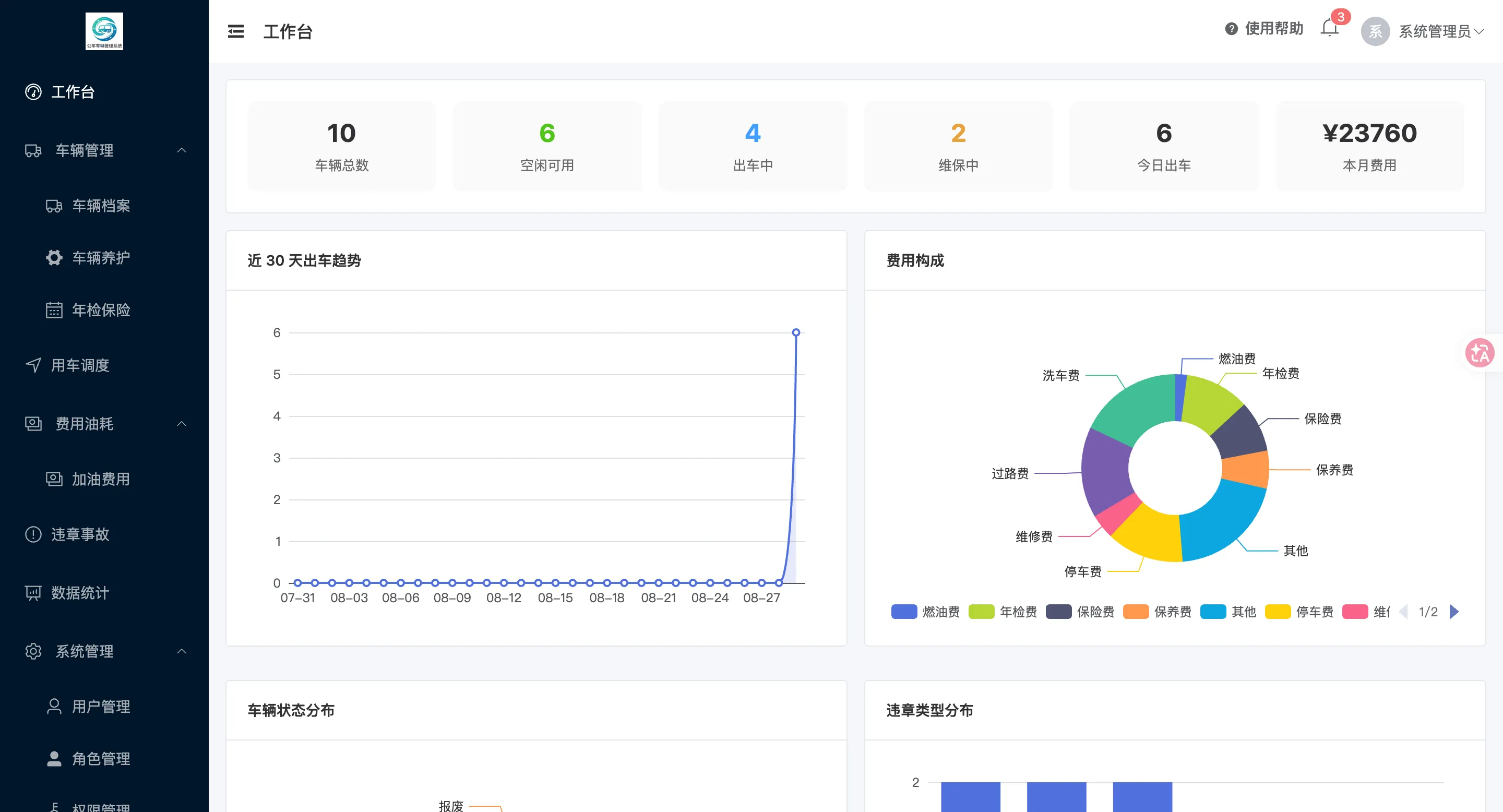
Task: Click the calendar icon beside 年检保险
Action: click(x=54, y=310)
